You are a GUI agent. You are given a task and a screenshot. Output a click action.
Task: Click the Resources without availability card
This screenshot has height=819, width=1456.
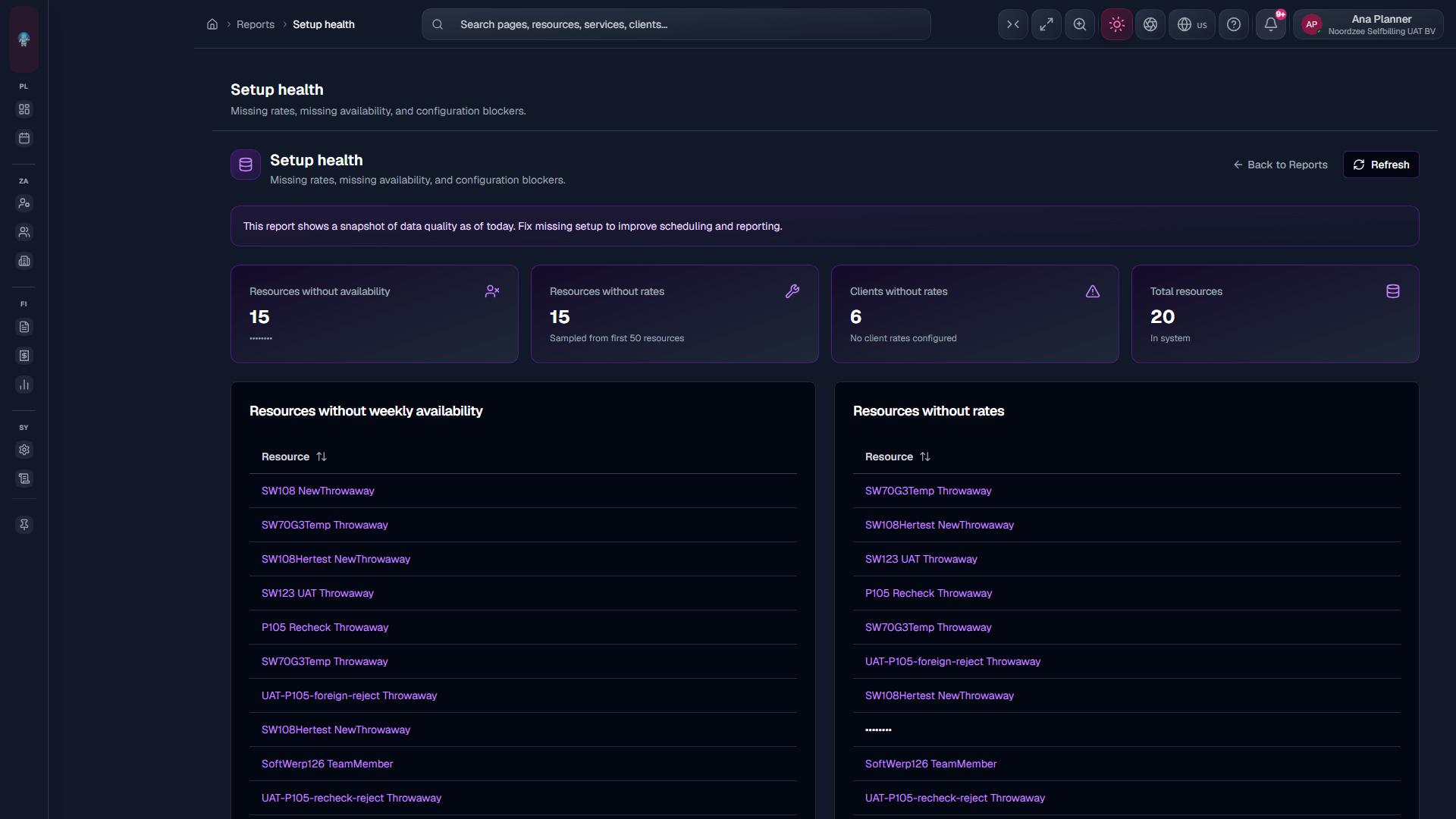pos(375,314)
